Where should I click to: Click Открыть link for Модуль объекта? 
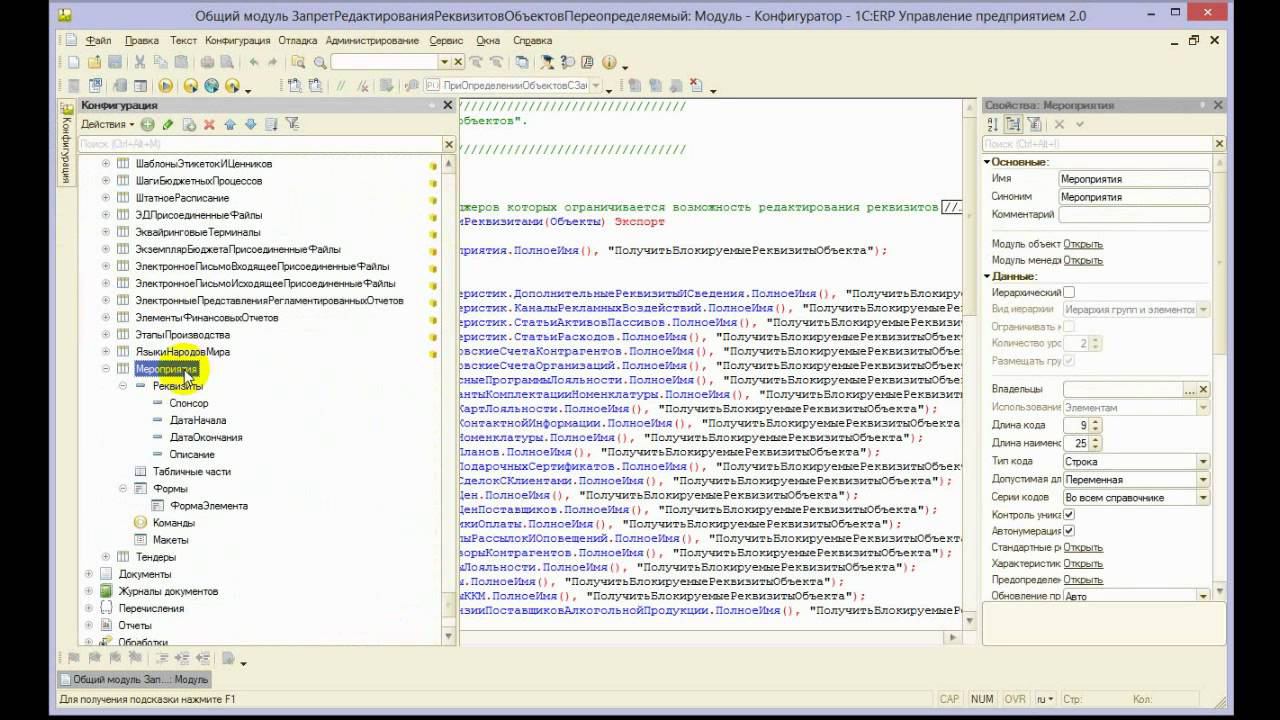(x=1083, y=244)
